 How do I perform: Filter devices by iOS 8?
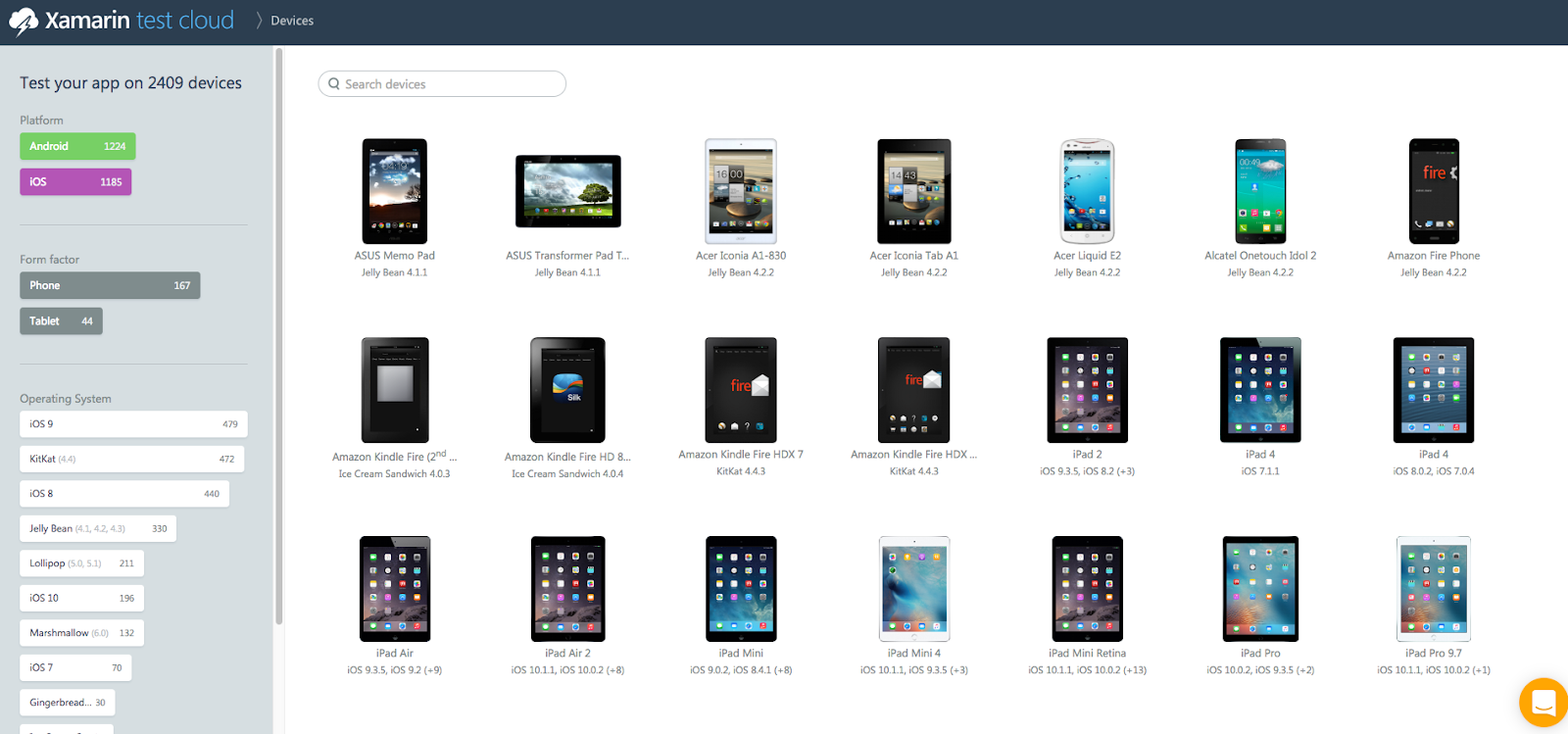[124, 494]
